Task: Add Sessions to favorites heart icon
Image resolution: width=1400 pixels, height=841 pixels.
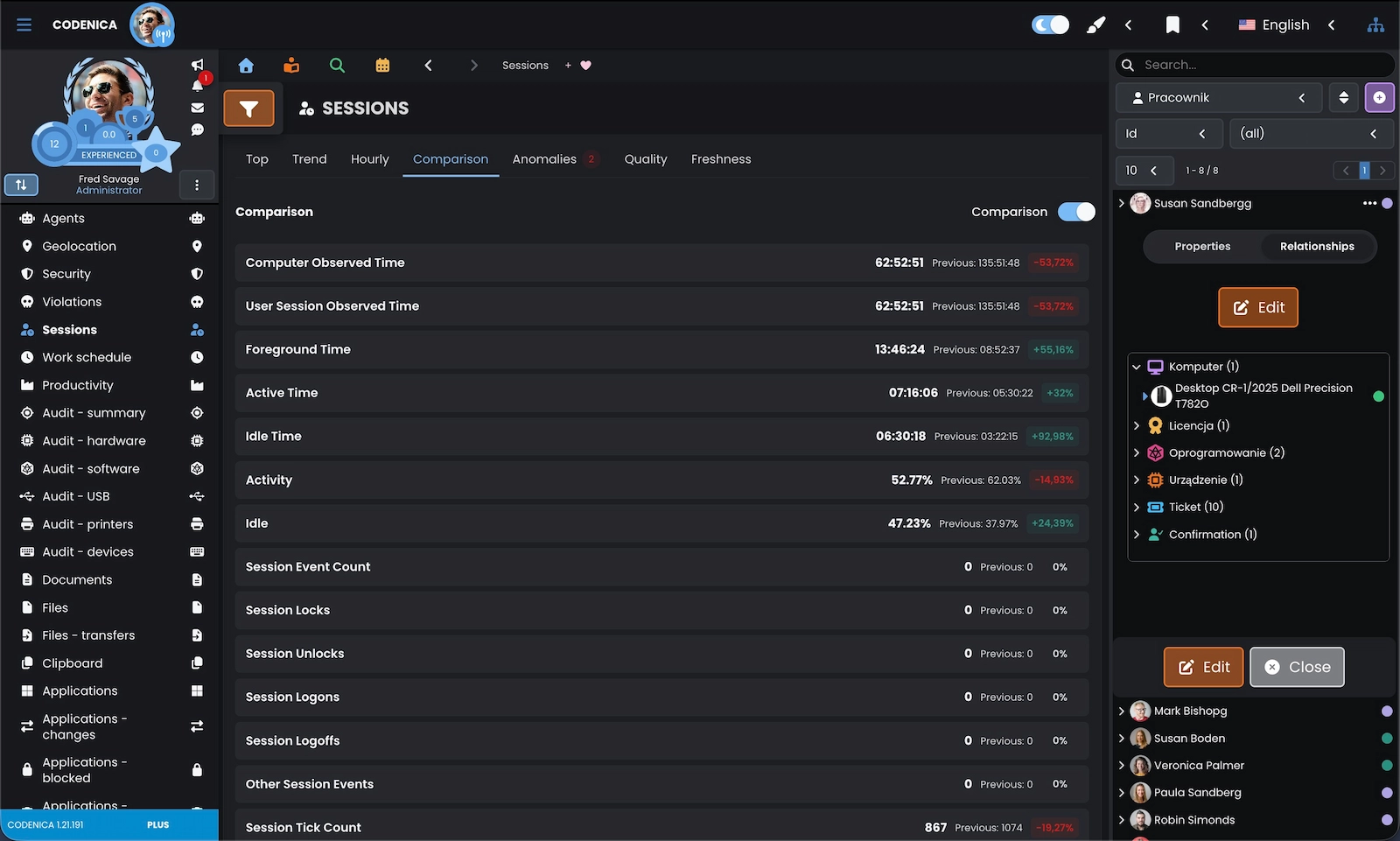Action: coord(586,66)
